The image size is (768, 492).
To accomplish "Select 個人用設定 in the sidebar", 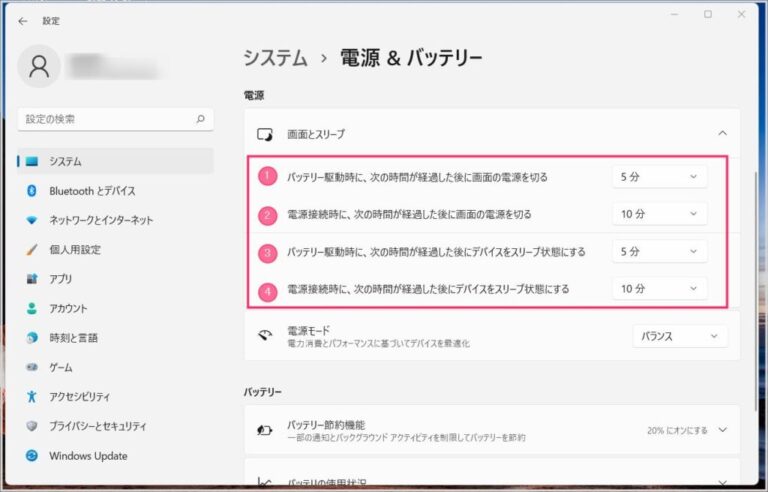I will pos(75,250).
